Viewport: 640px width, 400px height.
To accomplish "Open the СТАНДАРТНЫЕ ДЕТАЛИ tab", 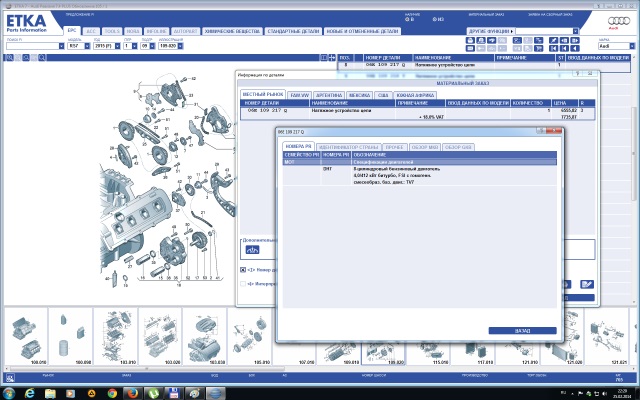I will [293, 31].
